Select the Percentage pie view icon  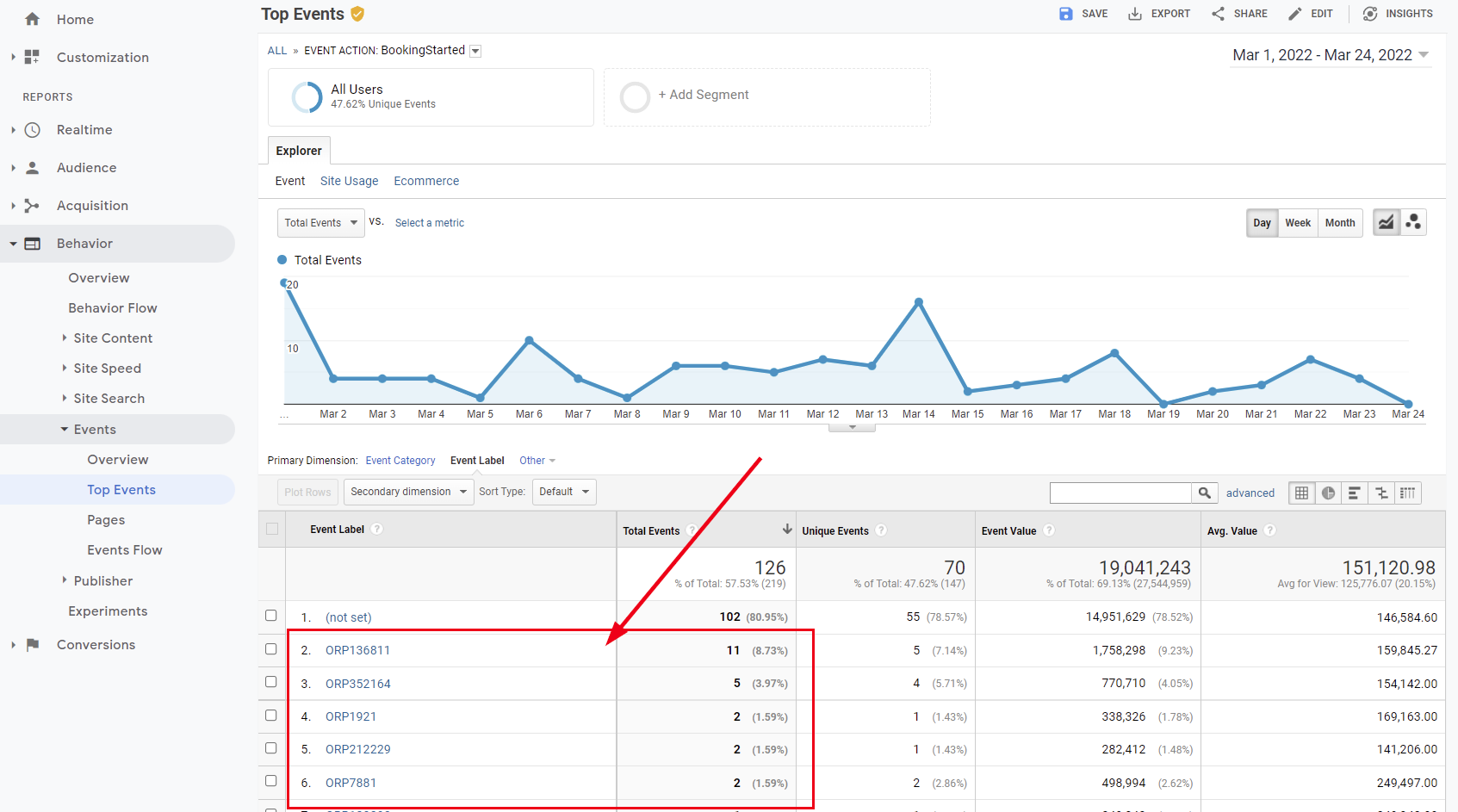pos(1329,493)
